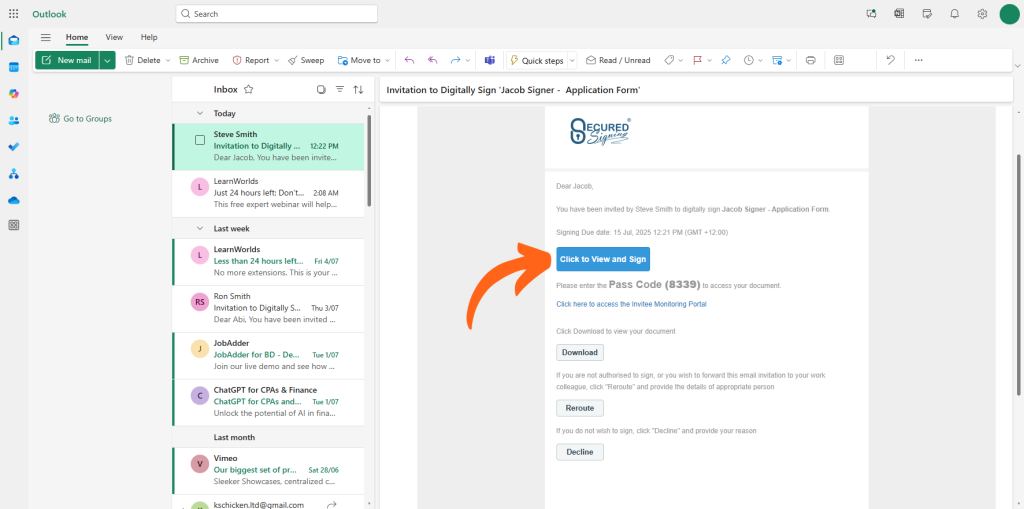Open the Vimeo email
Screen dimensions: 1024x509
[268, 470]
